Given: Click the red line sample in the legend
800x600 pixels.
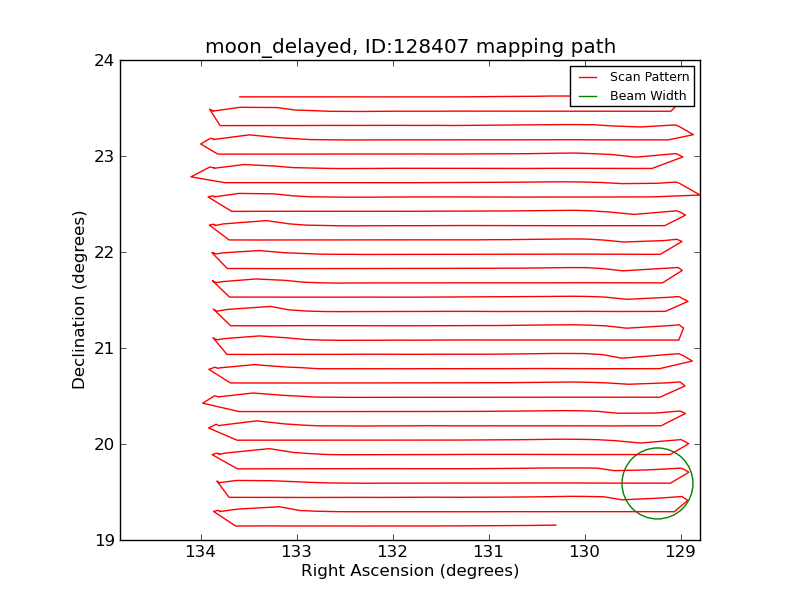Looking at the screenshot, I should (x=588, y=78).
